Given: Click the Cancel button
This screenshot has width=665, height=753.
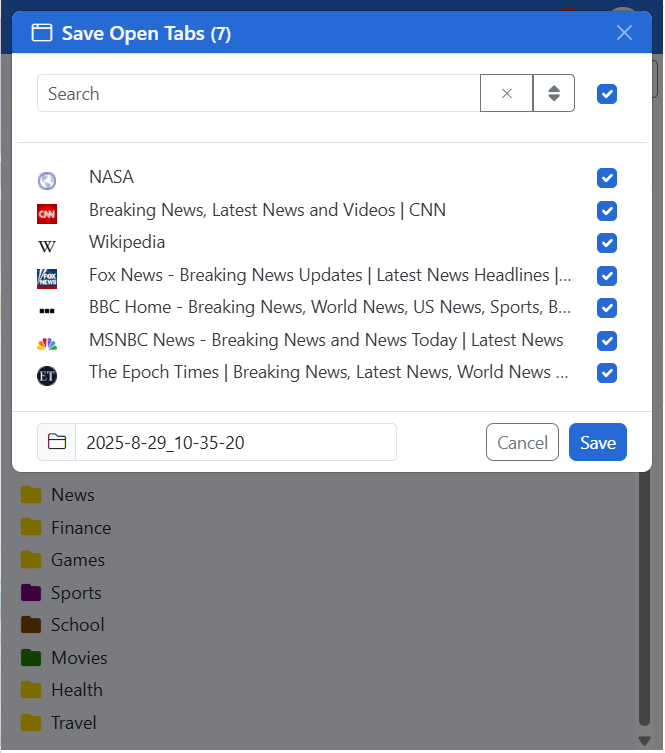Looking at the screenshot, I should coord(522,442).
